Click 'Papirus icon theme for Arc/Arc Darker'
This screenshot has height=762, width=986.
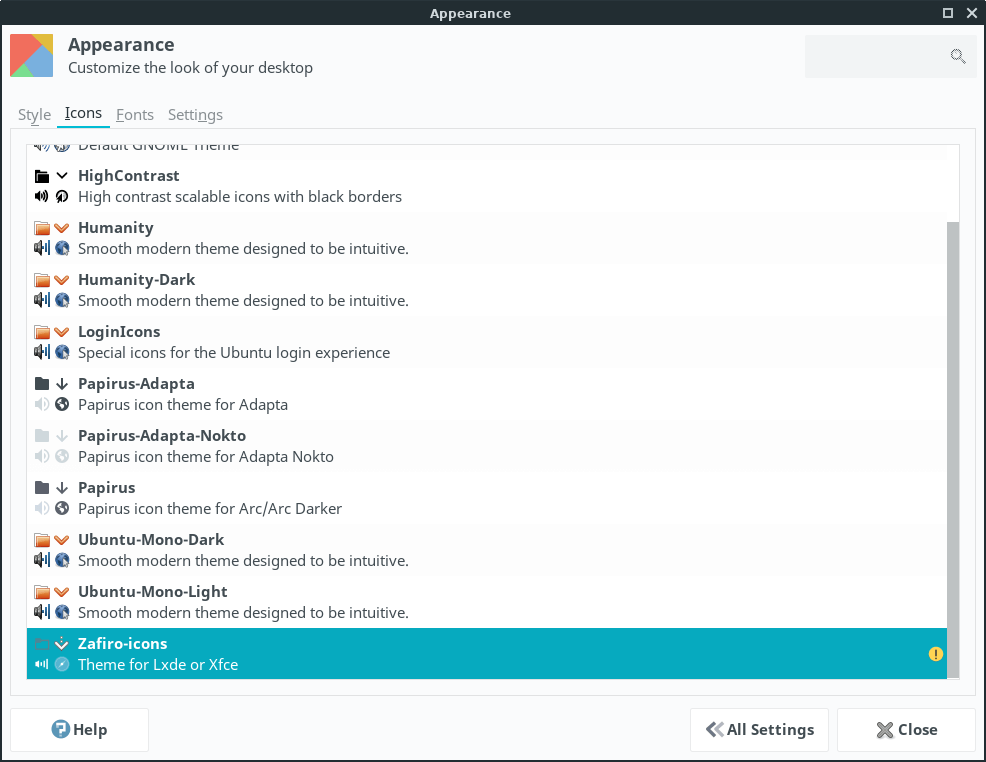tap(210, 508)
